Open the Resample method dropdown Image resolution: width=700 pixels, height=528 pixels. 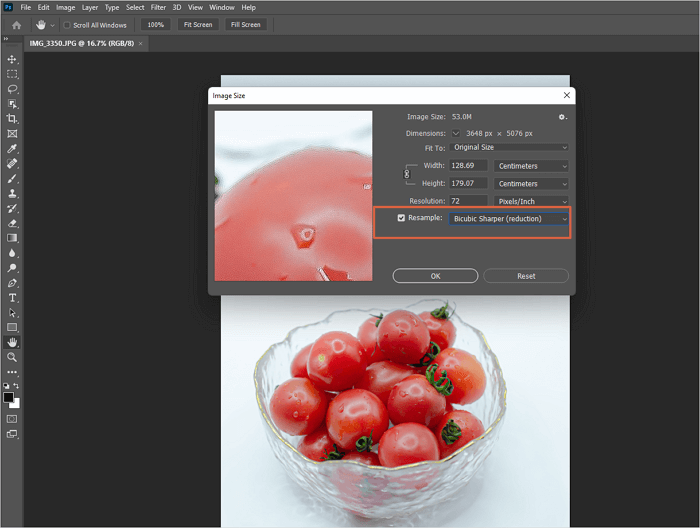[x=508, y=218]
